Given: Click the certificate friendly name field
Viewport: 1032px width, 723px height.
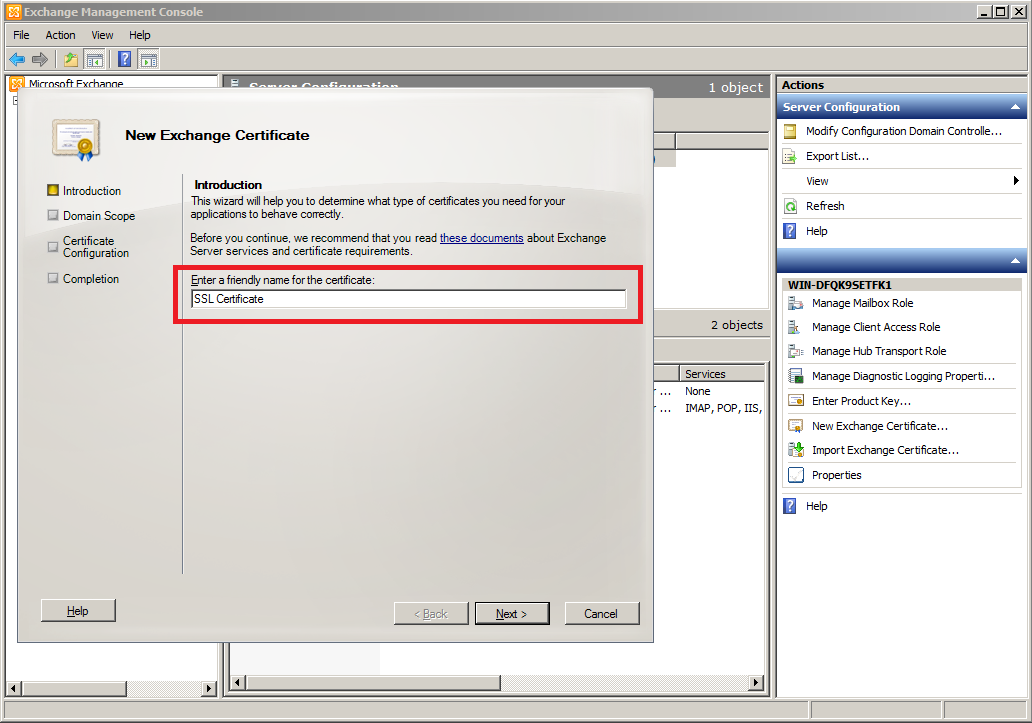Looking at the screenshot, I should 408,299.
